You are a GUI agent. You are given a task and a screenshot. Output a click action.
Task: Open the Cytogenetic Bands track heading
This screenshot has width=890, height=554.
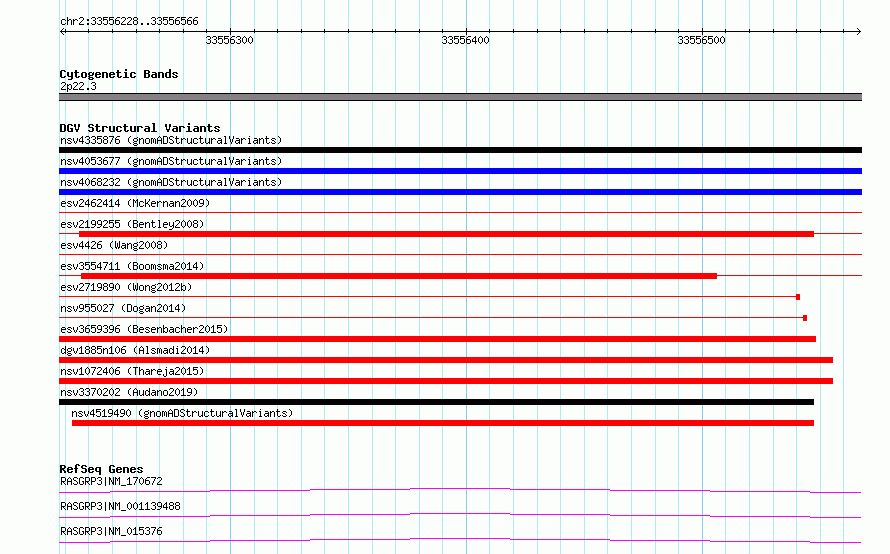tap(119, 74)
